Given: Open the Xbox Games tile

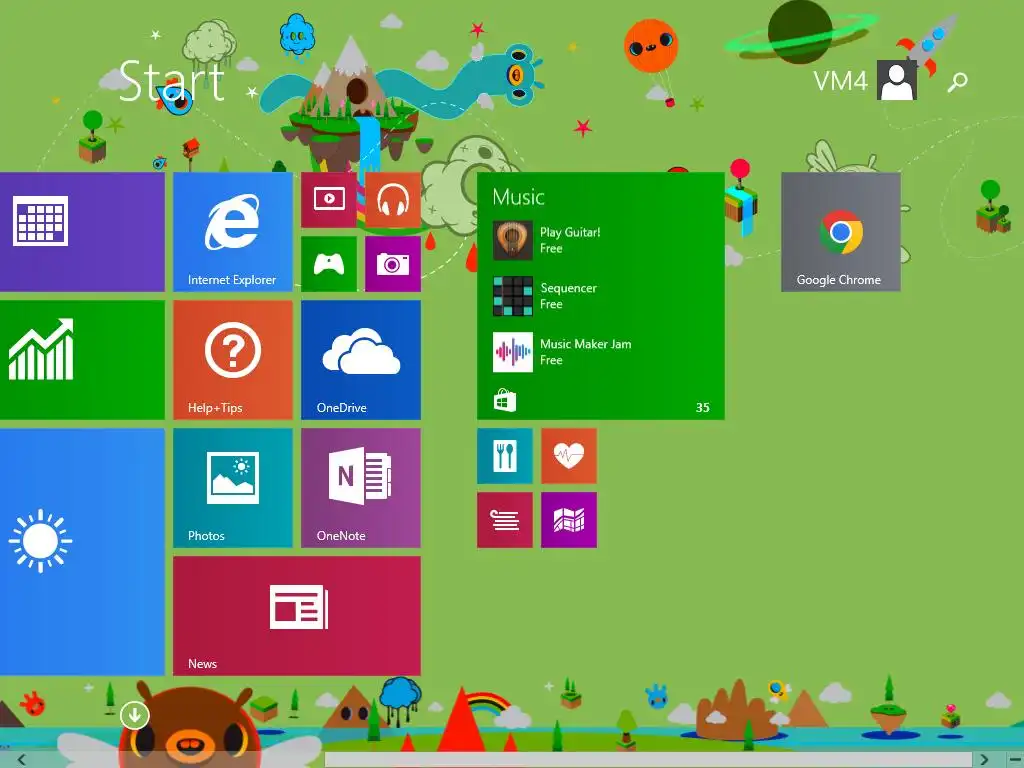Looking at the screenshot, I should pos(328,264).
